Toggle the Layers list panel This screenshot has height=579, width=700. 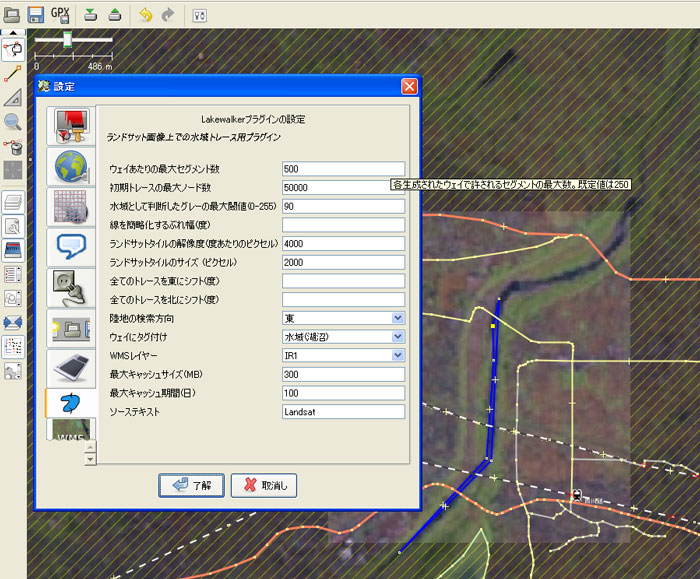13,202
